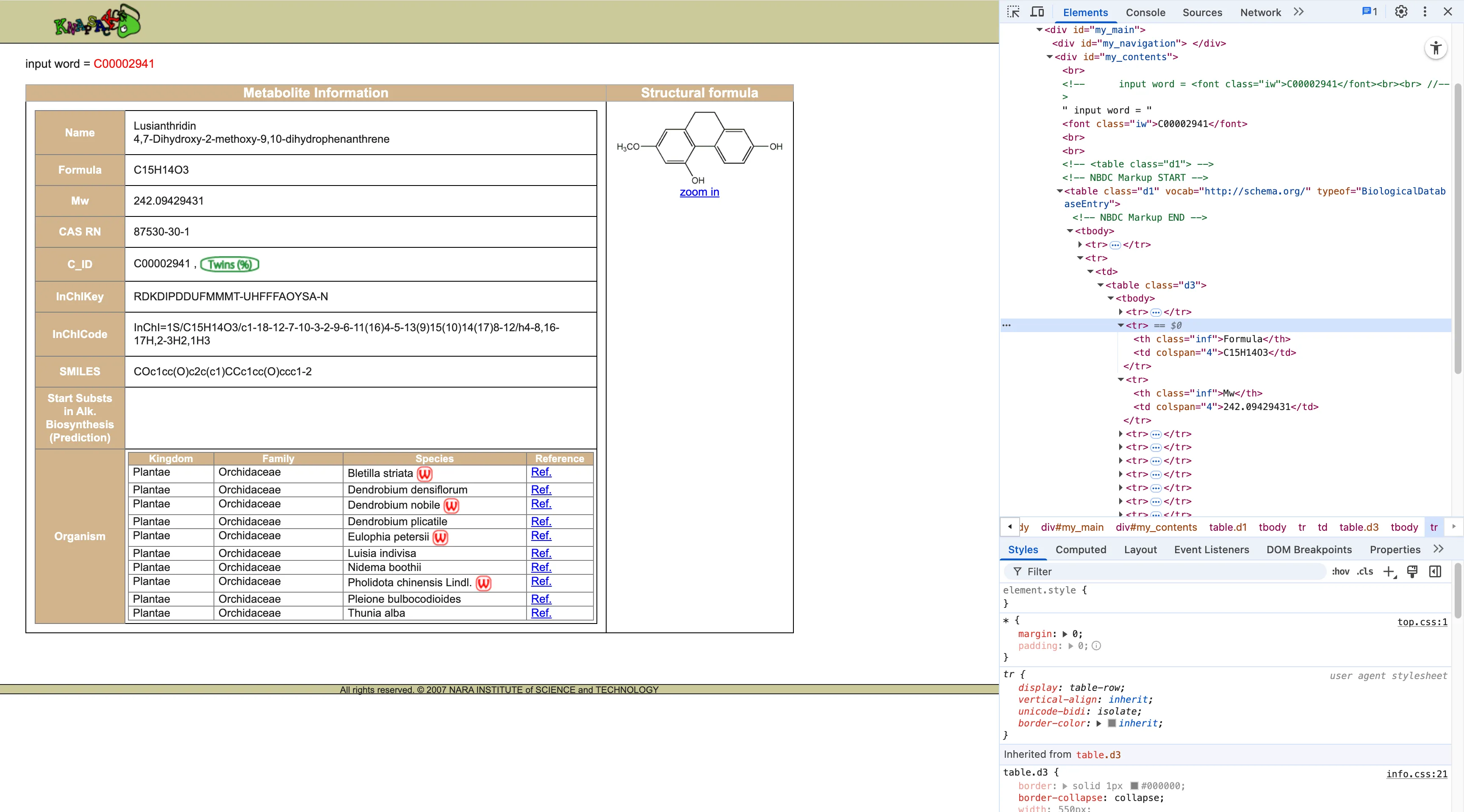
Task: Open DevTools settings gear
Action: 1401,12
